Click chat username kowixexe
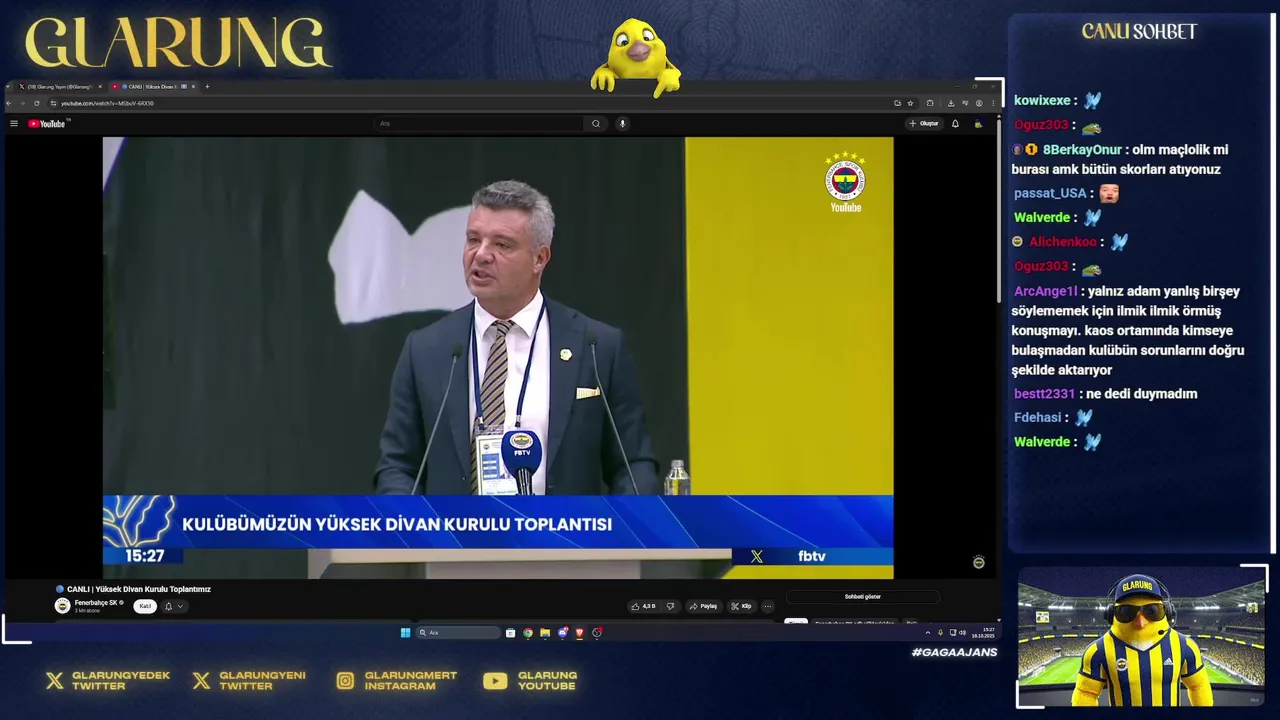The image size is (1280, 720). click(x=1042, y=101)
